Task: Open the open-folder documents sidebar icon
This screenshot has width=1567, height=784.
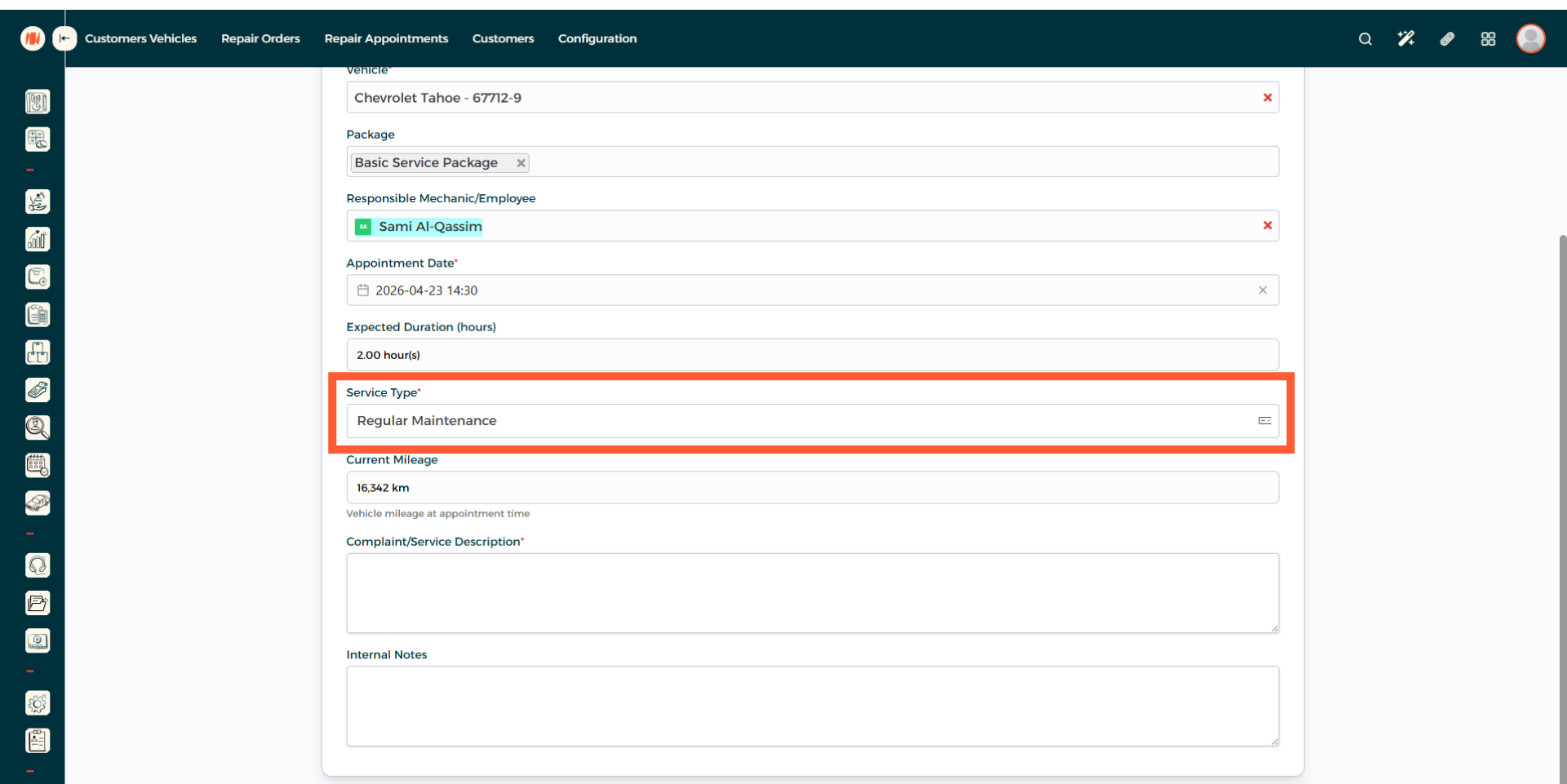Action: (x=38, y=603)
